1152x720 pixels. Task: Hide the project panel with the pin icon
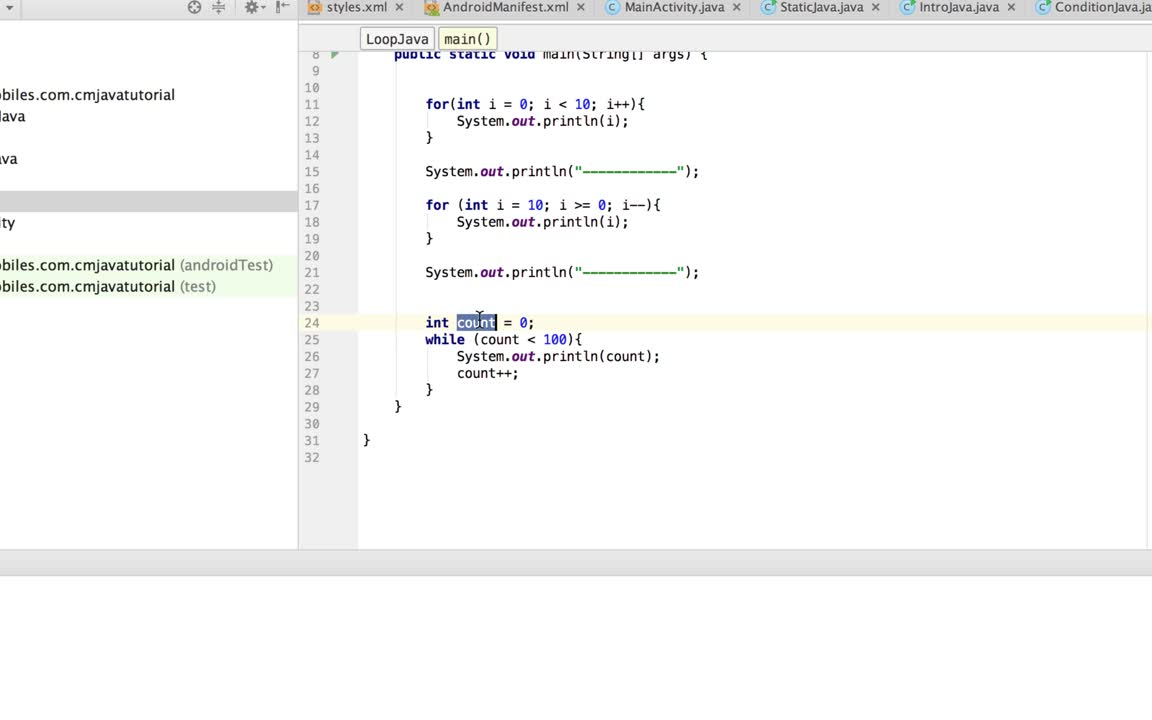click(x=282, y=7)
